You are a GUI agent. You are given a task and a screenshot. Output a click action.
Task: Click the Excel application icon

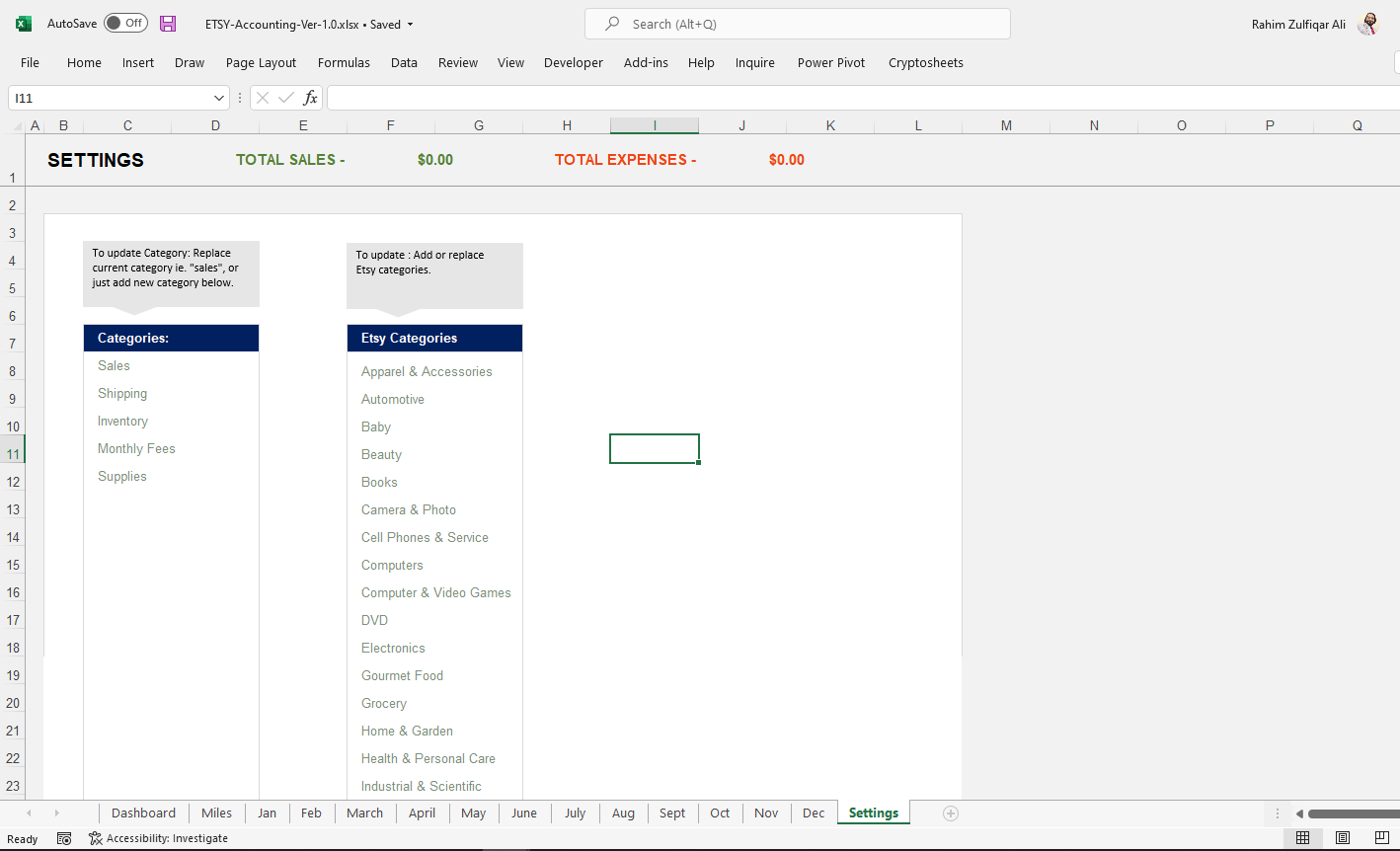pyautogui.click(x=24, y=24)
